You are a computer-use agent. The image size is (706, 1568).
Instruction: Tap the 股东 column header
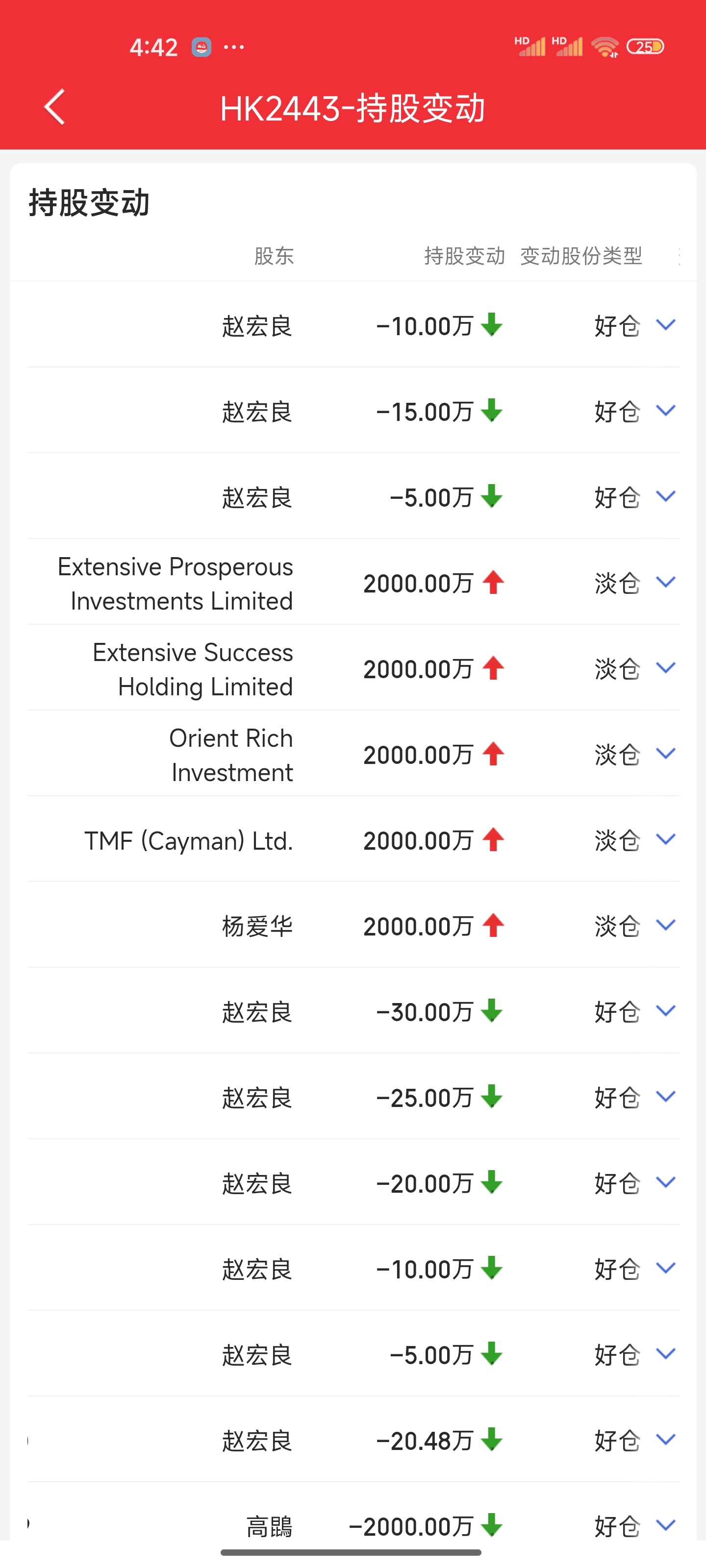coord(274,256)
